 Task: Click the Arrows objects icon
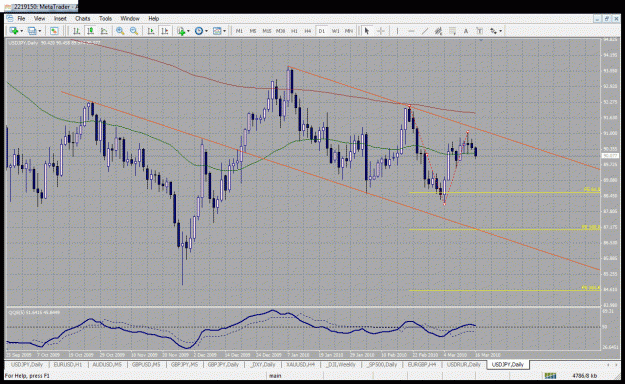point(493,31)
